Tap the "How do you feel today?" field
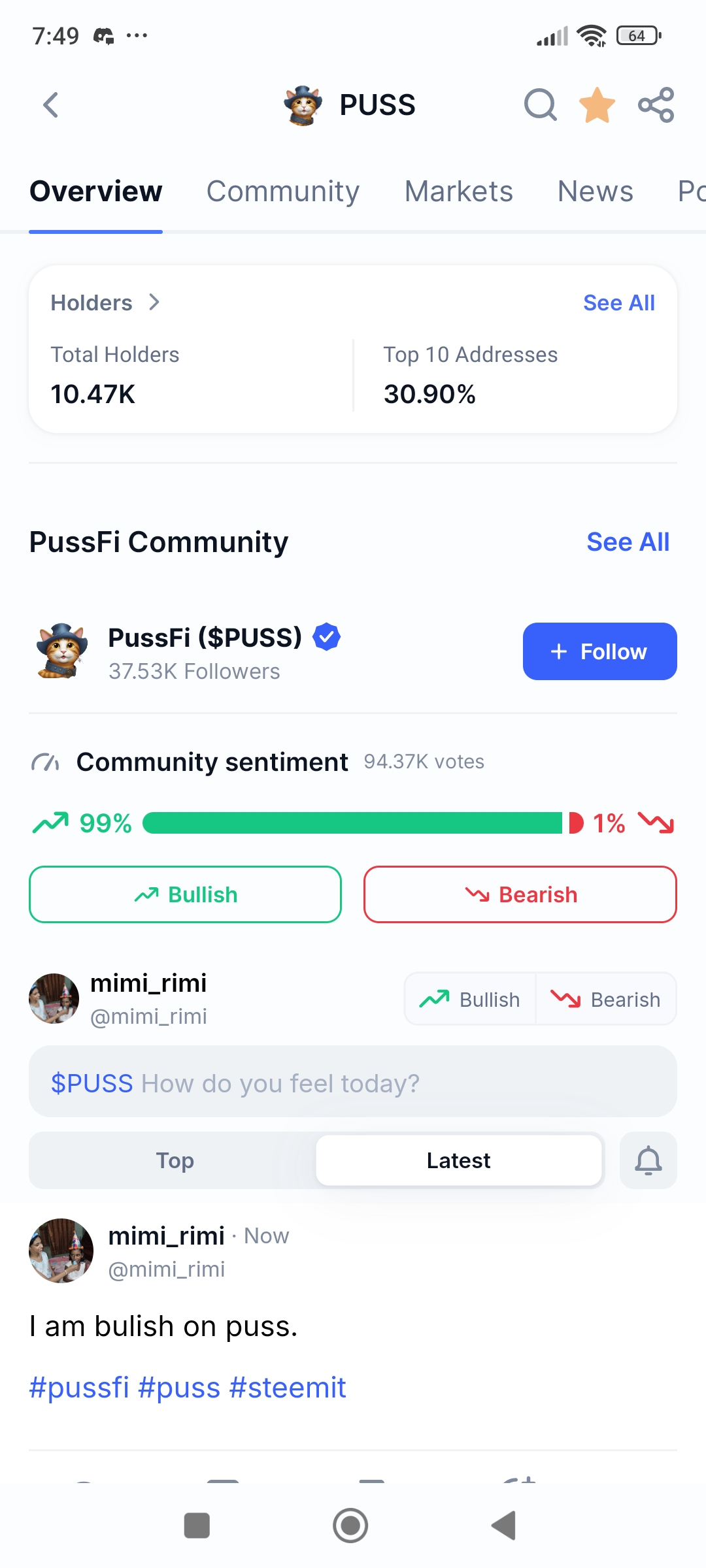This screenshot has width=706, height=1568. (353, 1083)
